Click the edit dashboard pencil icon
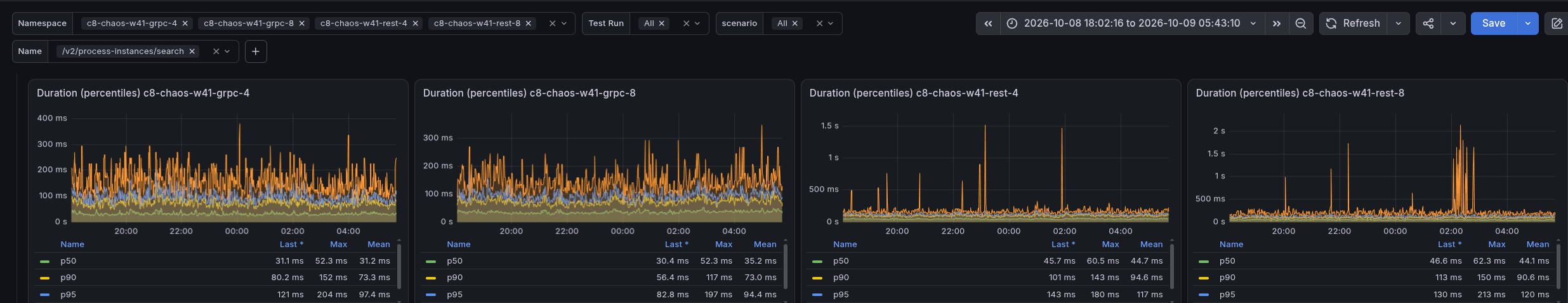The height and width of the screenshot is (303, 1568). [1557, 24]
